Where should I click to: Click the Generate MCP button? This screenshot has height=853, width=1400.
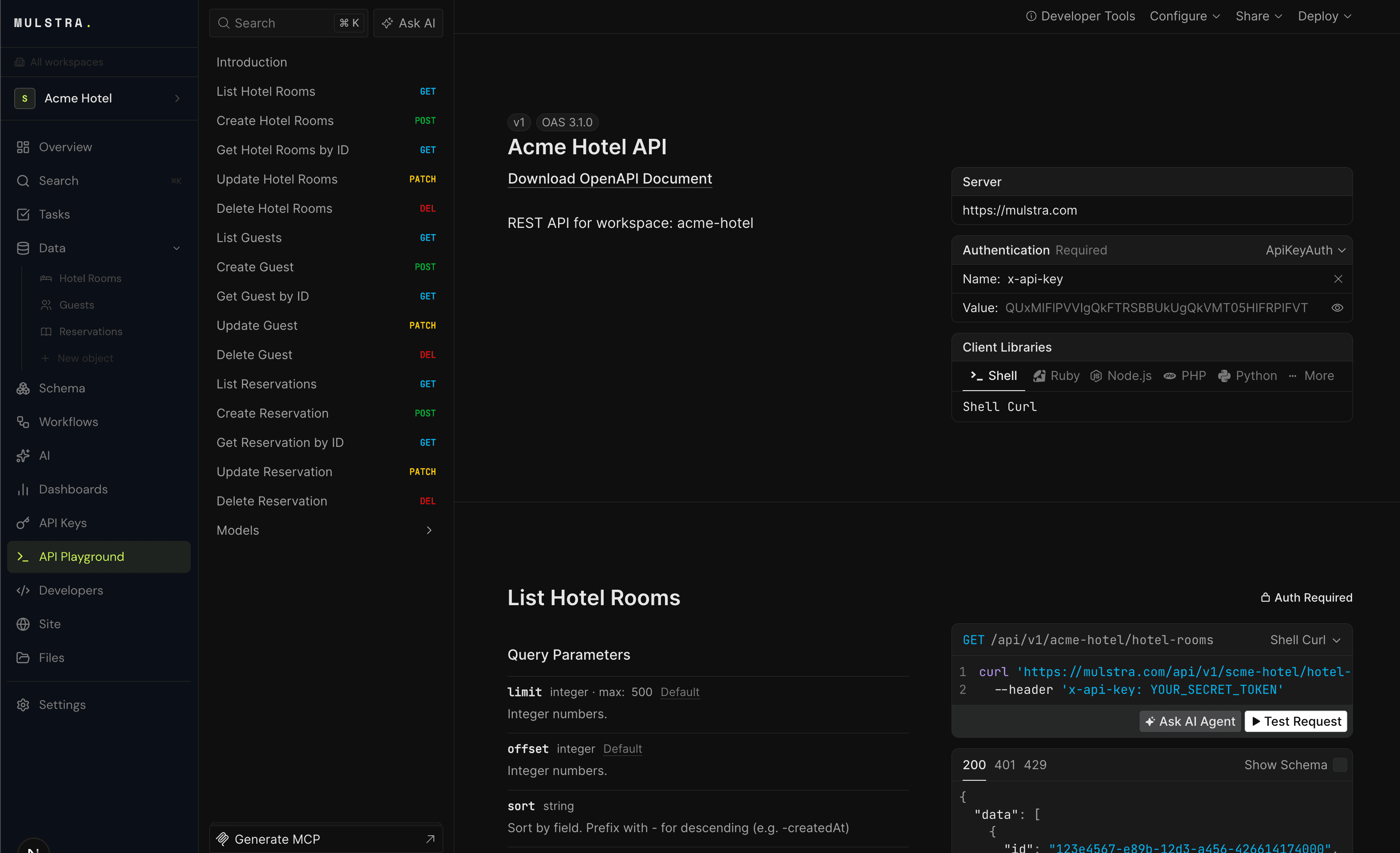(x=326, y=839)
